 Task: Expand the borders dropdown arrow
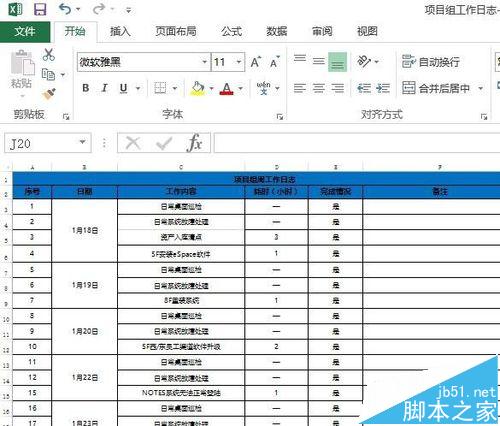[x=175, y=88]
